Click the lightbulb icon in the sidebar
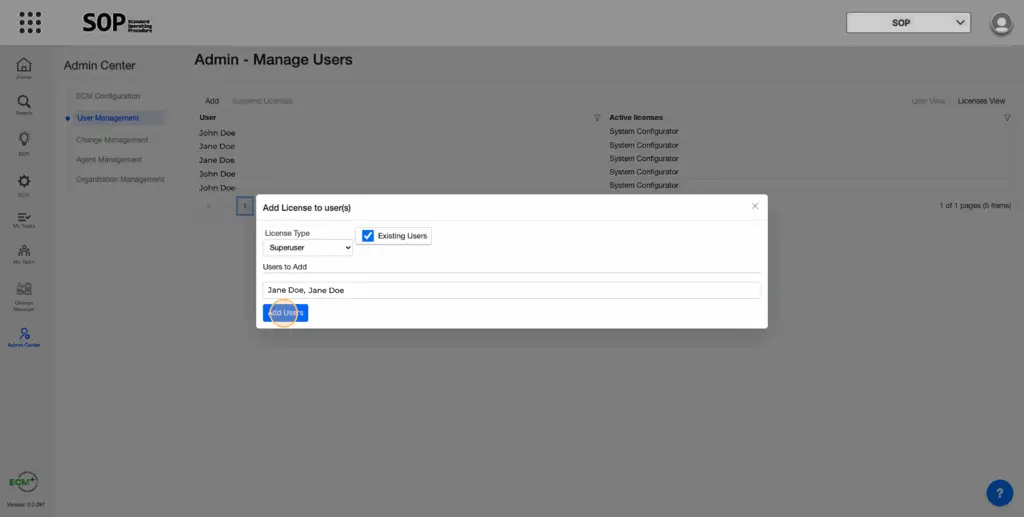1024x517 pixels. [x=23, y=142]
